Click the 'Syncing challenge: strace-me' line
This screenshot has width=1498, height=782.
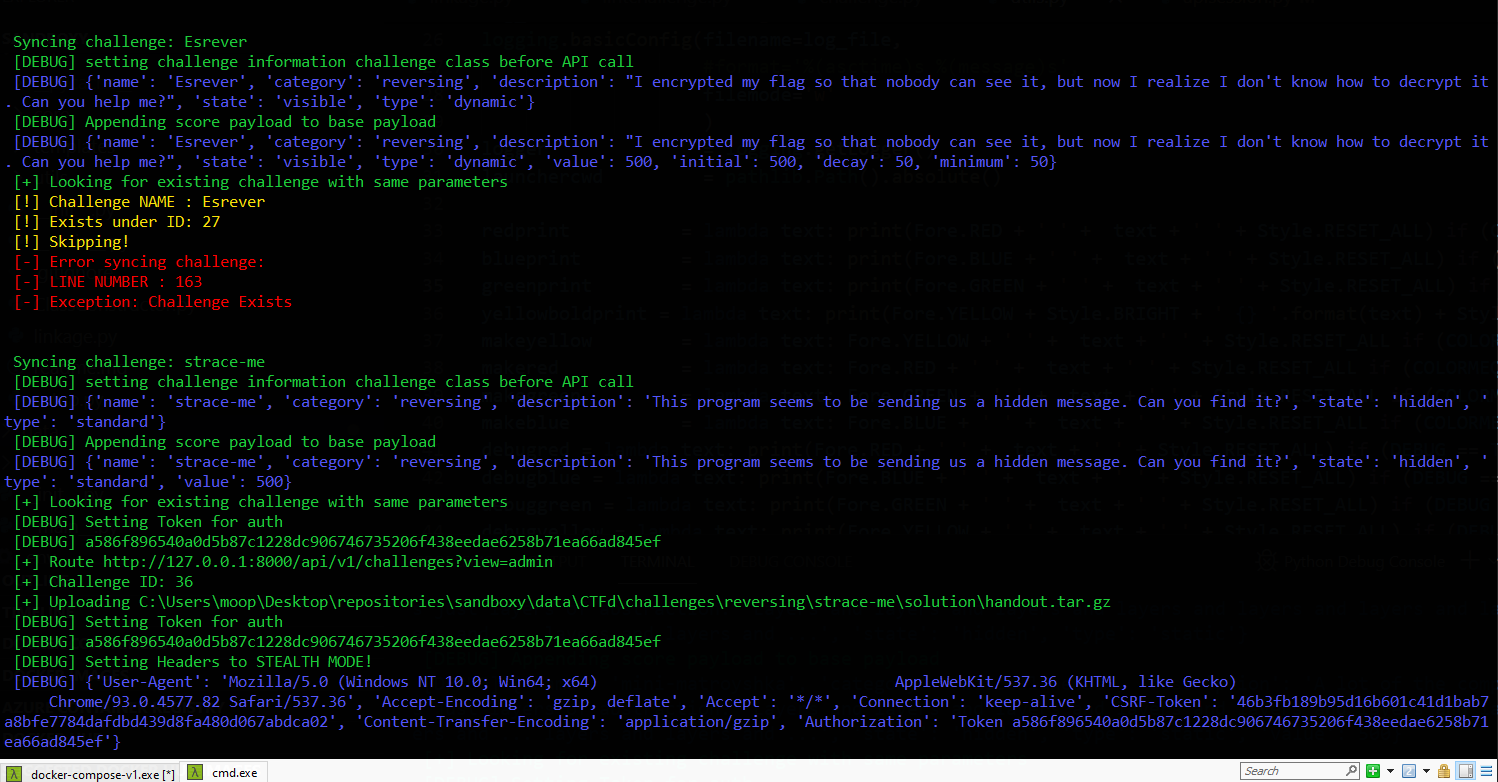[x=139, y=362]
